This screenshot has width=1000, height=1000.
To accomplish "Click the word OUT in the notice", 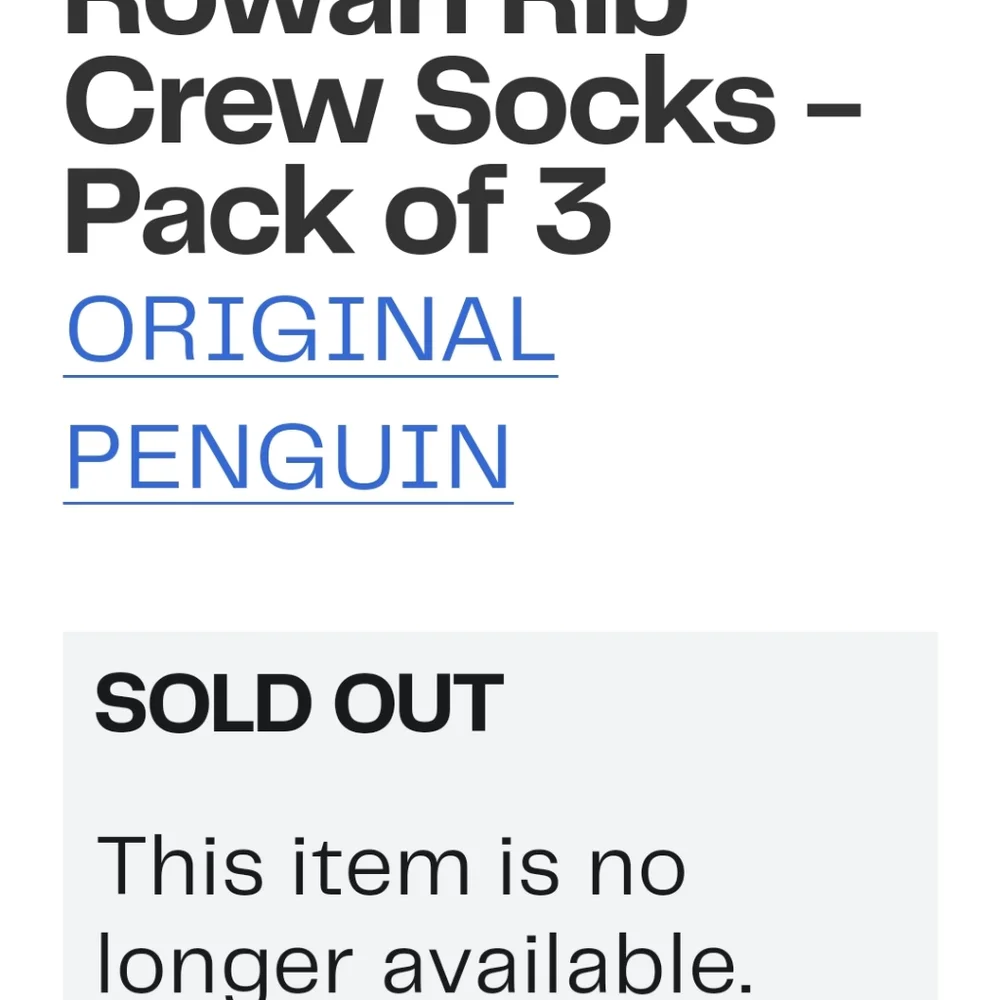I will pyautogui.click(x=419, y=702).
